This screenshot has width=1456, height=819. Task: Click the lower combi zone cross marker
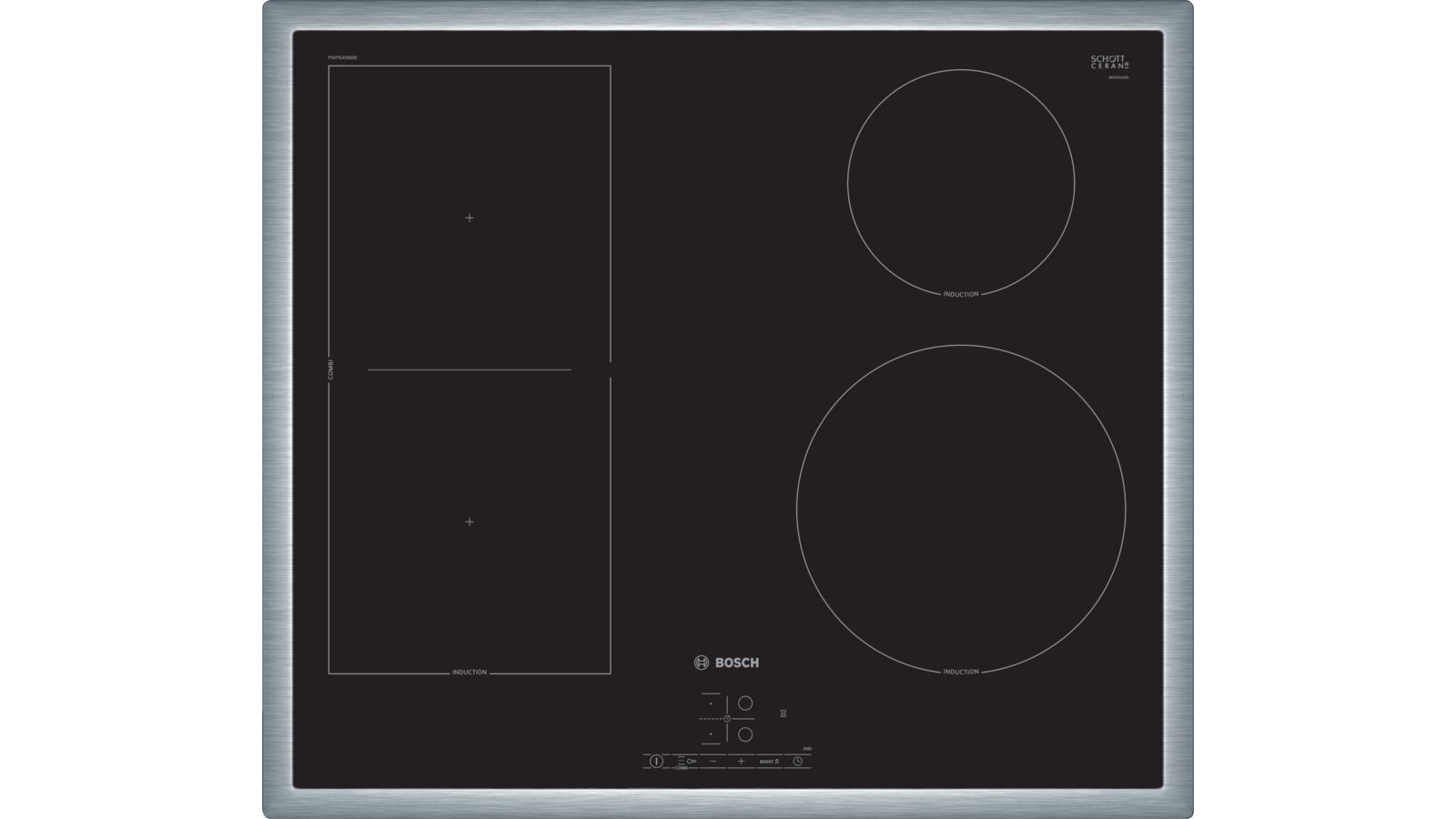point(470,521)
